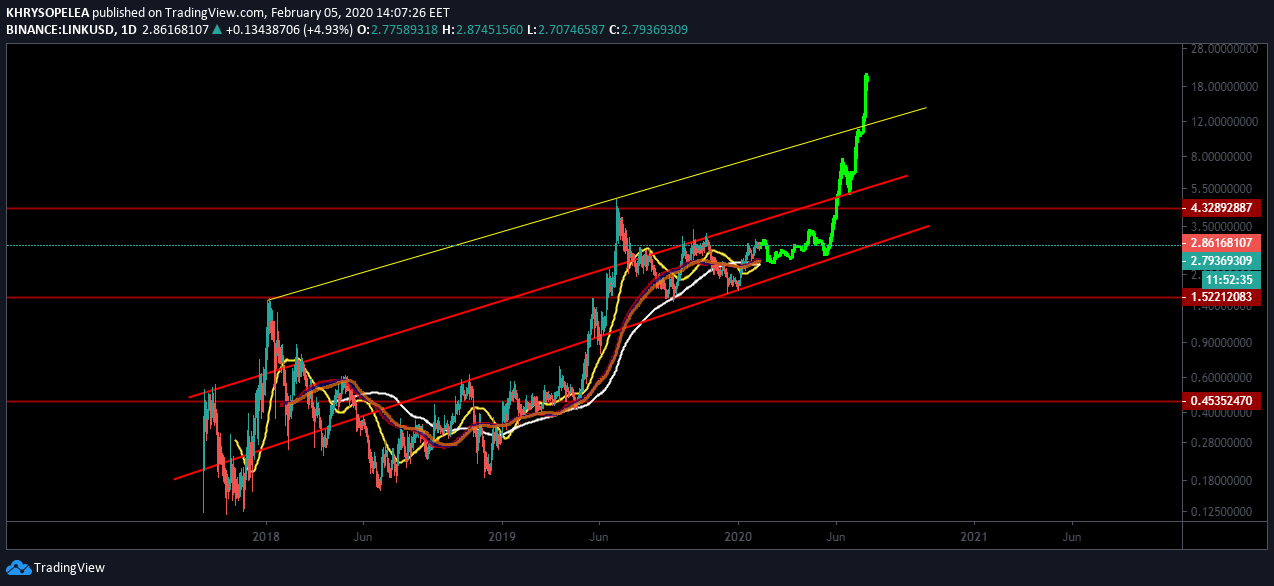Click the TradingView wordmark beside the logo
The width and height of the screenshot is (1274, 586).
coord(69,567)
